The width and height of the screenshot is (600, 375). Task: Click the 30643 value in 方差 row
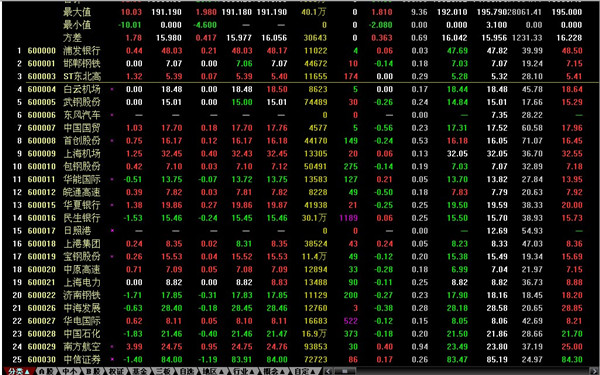coord(315,38)
